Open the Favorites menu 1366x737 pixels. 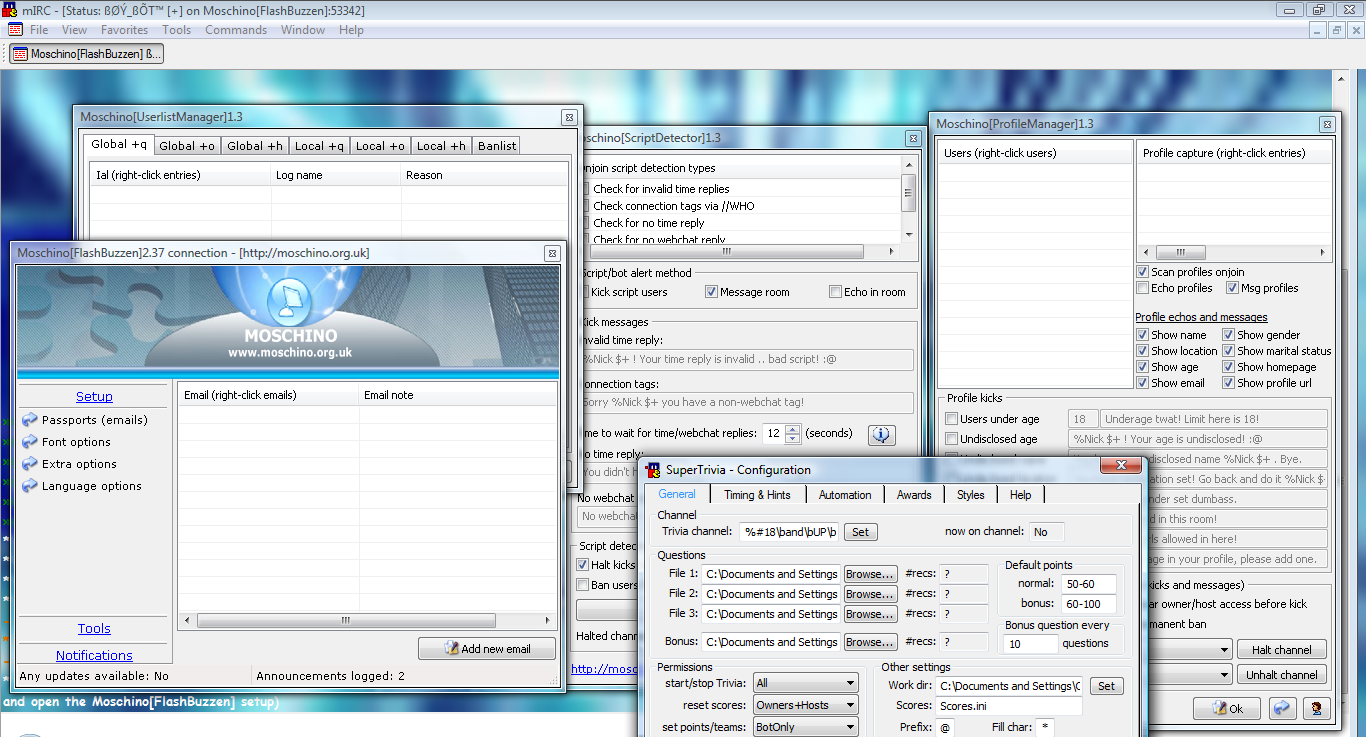pyautogui.click(x=124, y=30)
